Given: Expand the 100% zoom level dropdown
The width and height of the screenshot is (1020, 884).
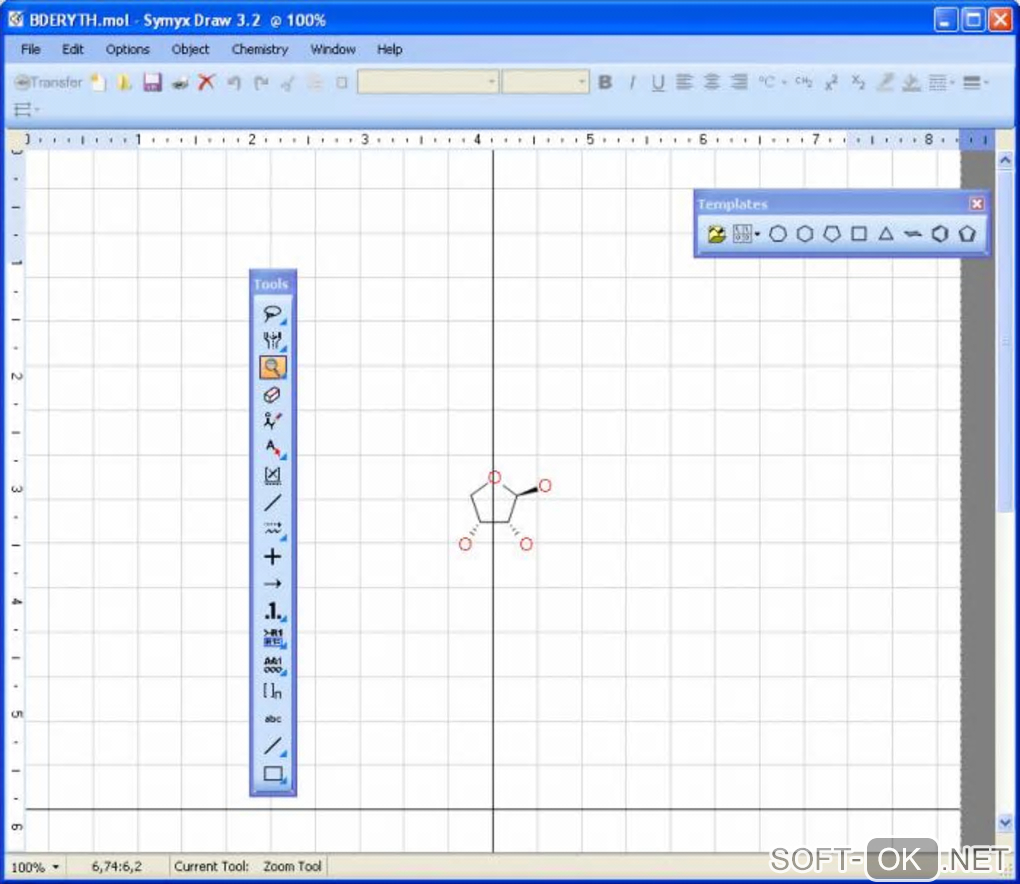Looking at the screenshot, I should pyautogui.click(x=35, y=867).
